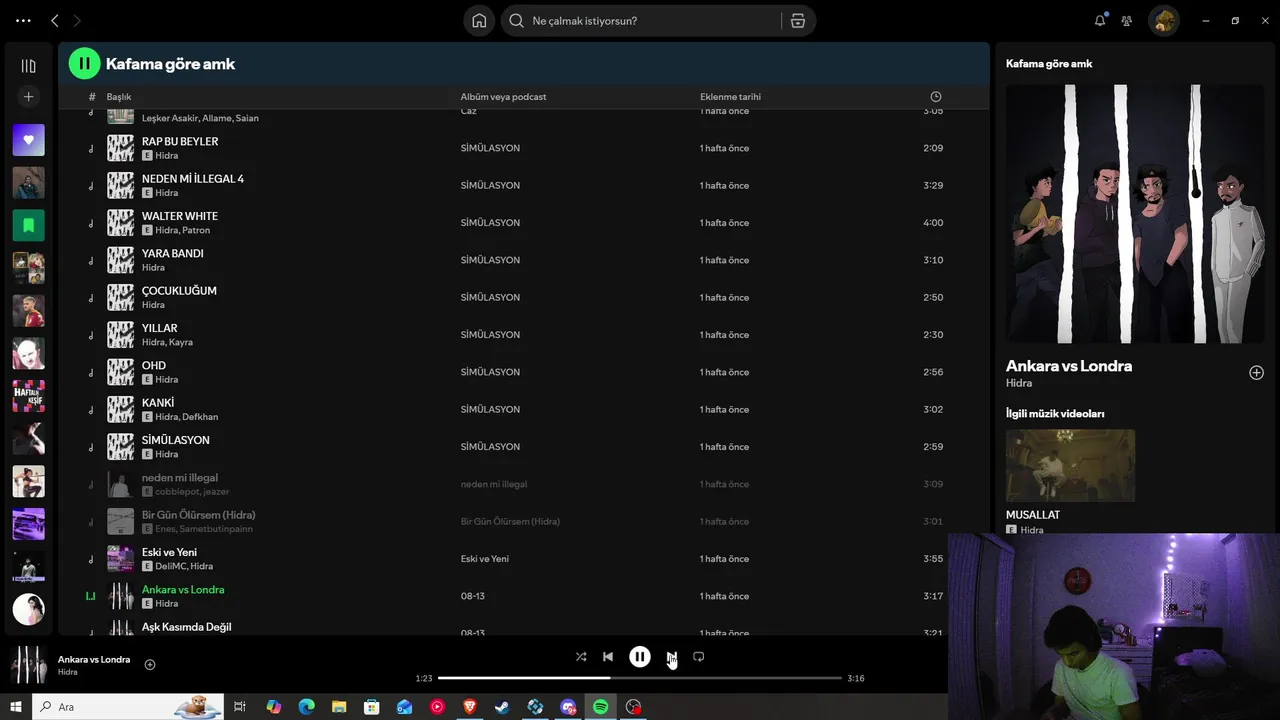Add Ankara vs Londra from the right panel plus
This screenshot has width=1280, height=720.
tap(1256, 373)
